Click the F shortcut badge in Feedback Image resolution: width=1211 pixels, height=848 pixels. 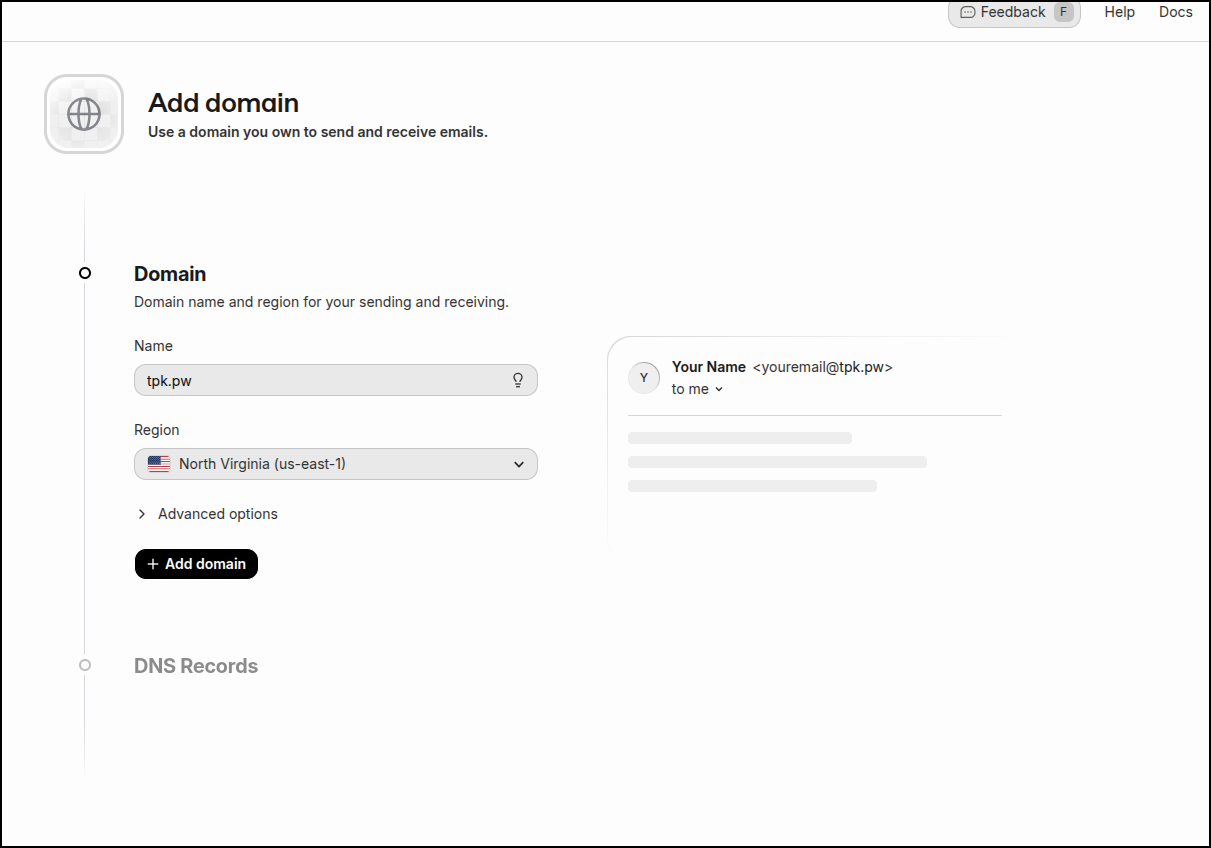1063,13
